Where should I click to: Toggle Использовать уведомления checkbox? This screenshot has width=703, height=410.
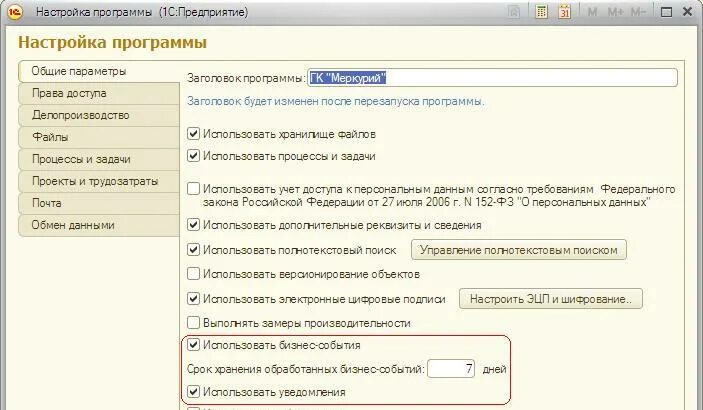[193, 392]
